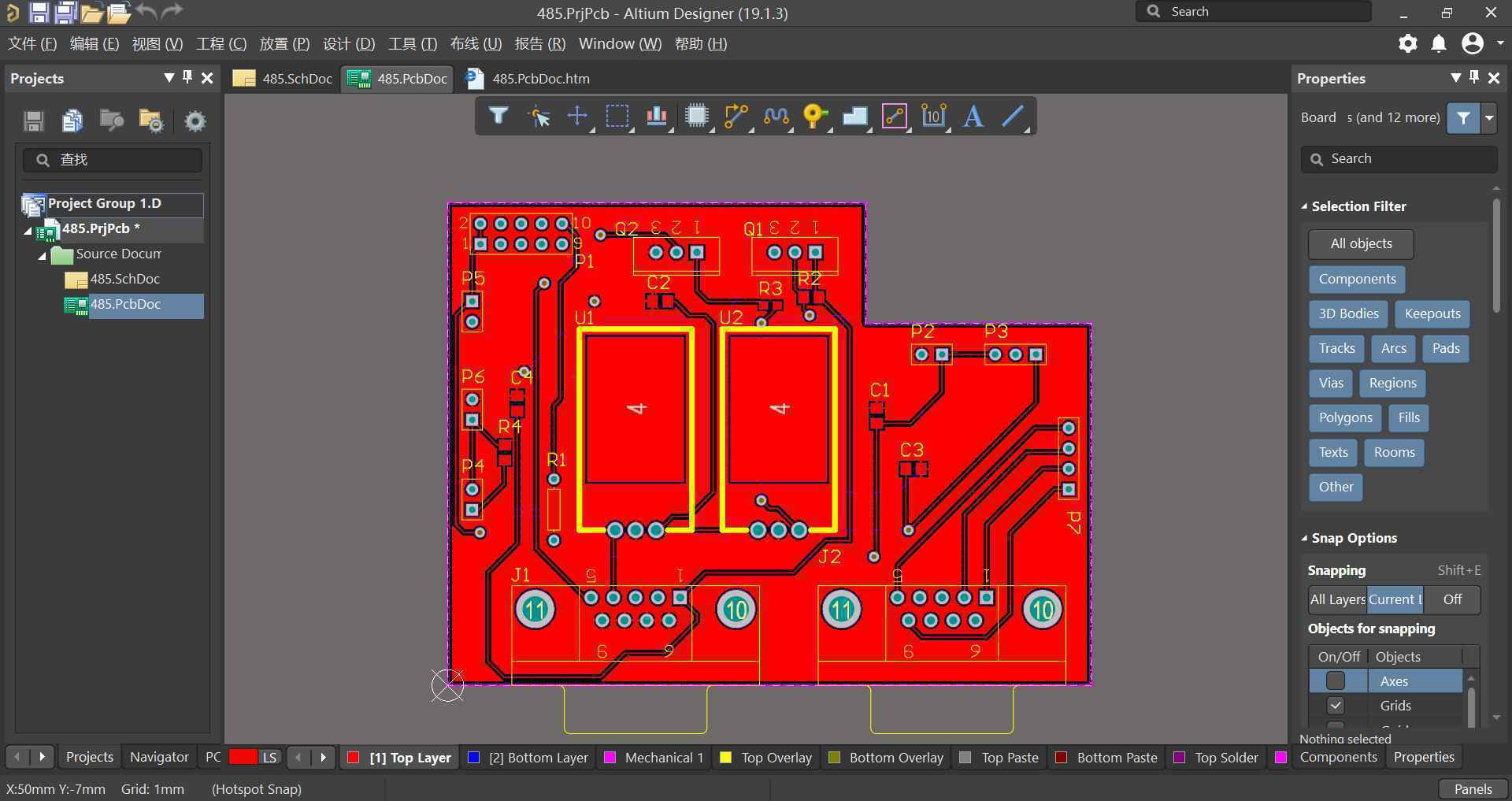Click the Place Via icon
1512x801 pixels.
coord(815,116)
